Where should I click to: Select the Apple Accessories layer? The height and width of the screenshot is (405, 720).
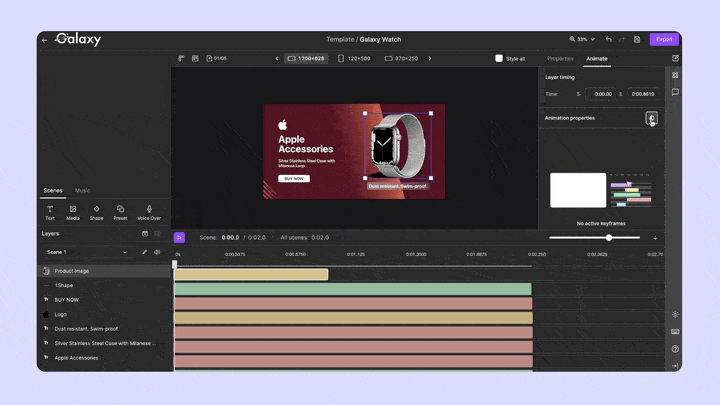pyautogui.click(x=104, y=358)
